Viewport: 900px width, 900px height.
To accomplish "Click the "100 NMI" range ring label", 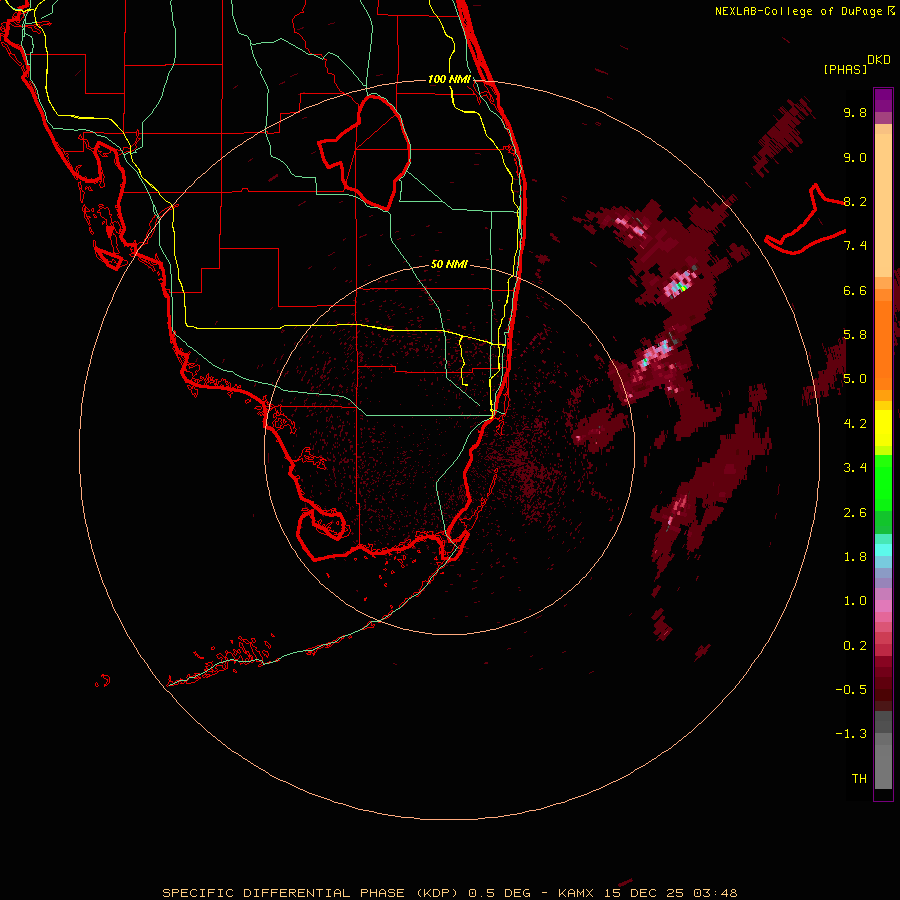I will coord(449,79).
